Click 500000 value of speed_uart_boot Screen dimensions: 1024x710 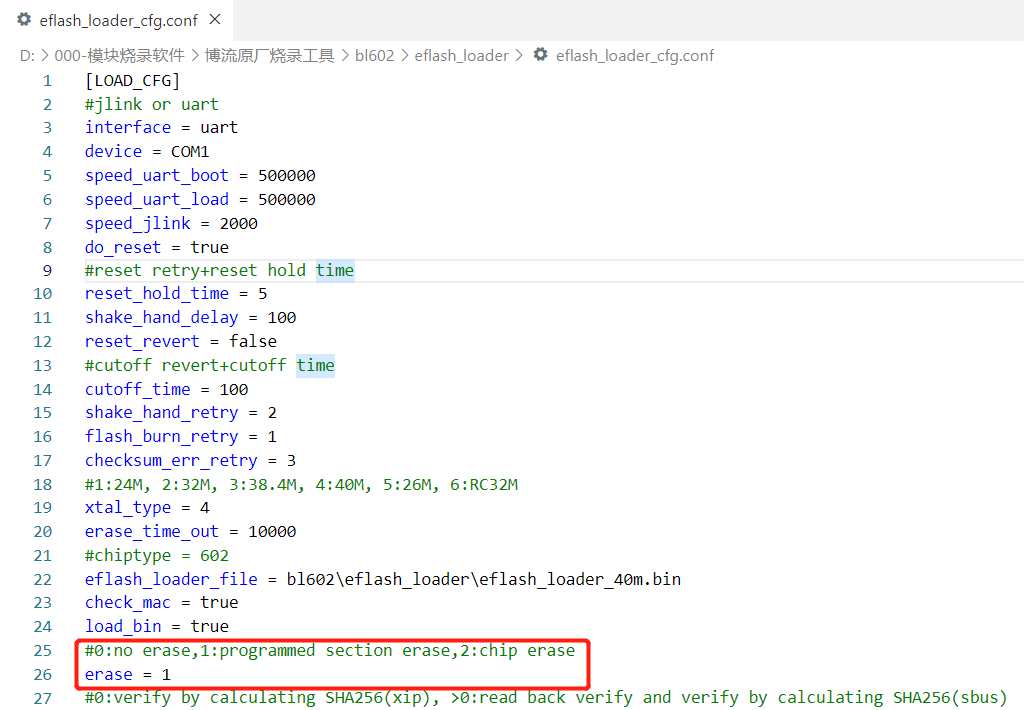287,176
